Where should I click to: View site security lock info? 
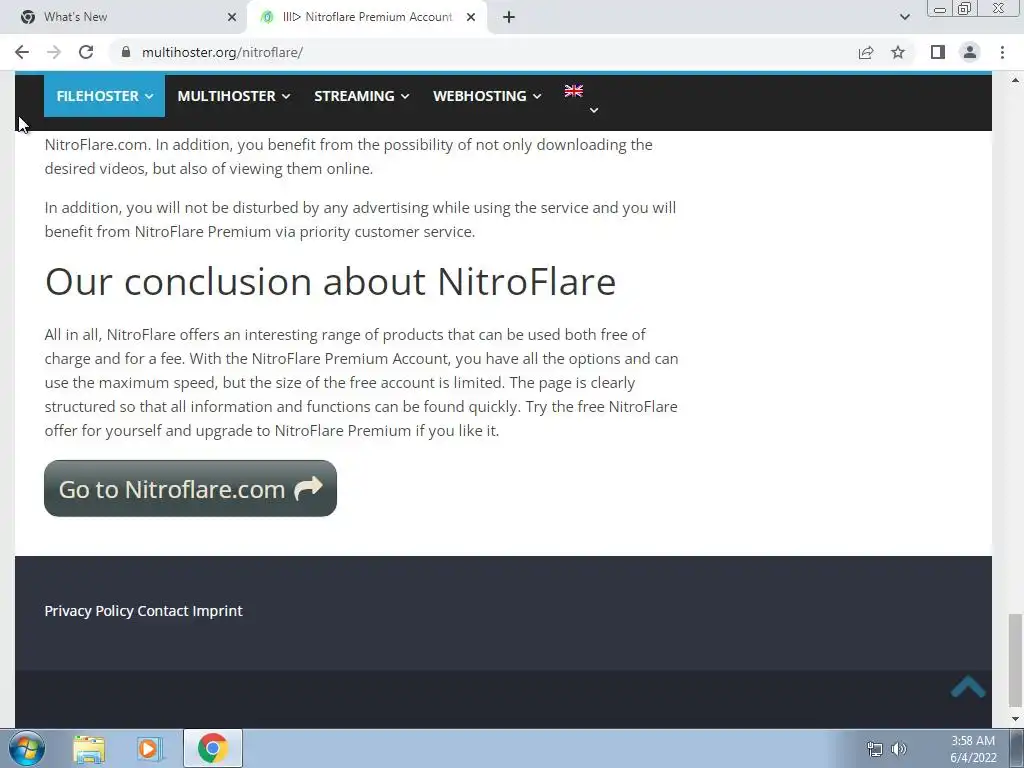[126, 52]
